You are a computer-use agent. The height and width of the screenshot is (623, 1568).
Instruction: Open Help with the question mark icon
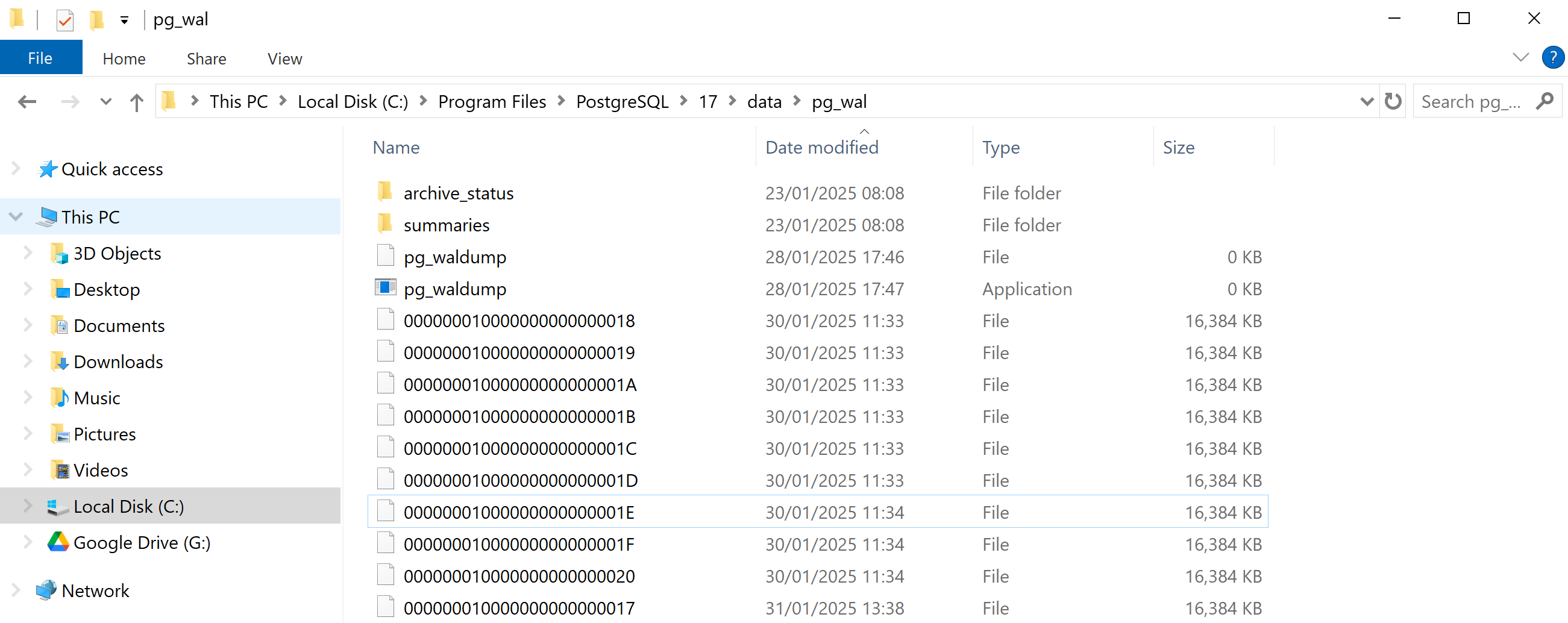1553,58
